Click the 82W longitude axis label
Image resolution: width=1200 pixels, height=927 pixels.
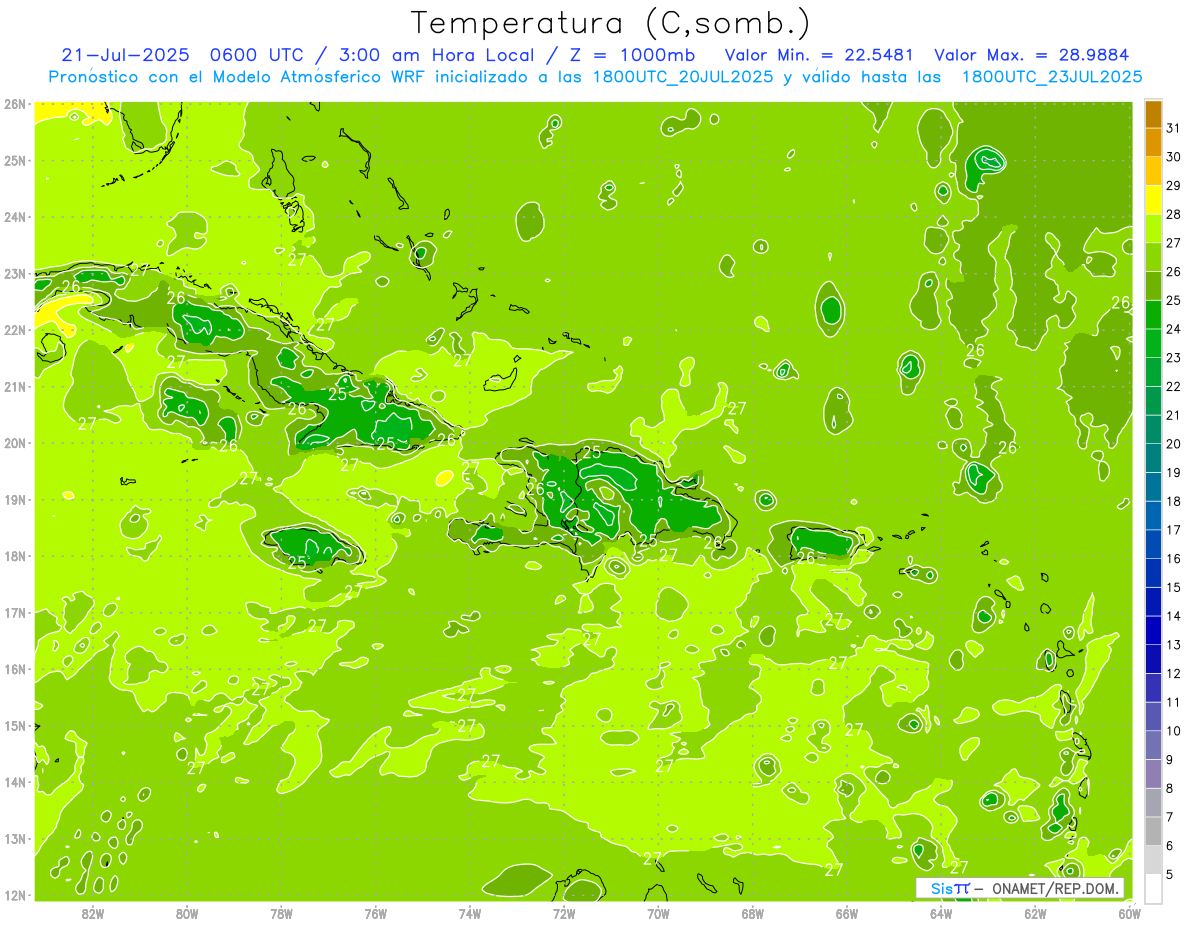click(93, 914)
